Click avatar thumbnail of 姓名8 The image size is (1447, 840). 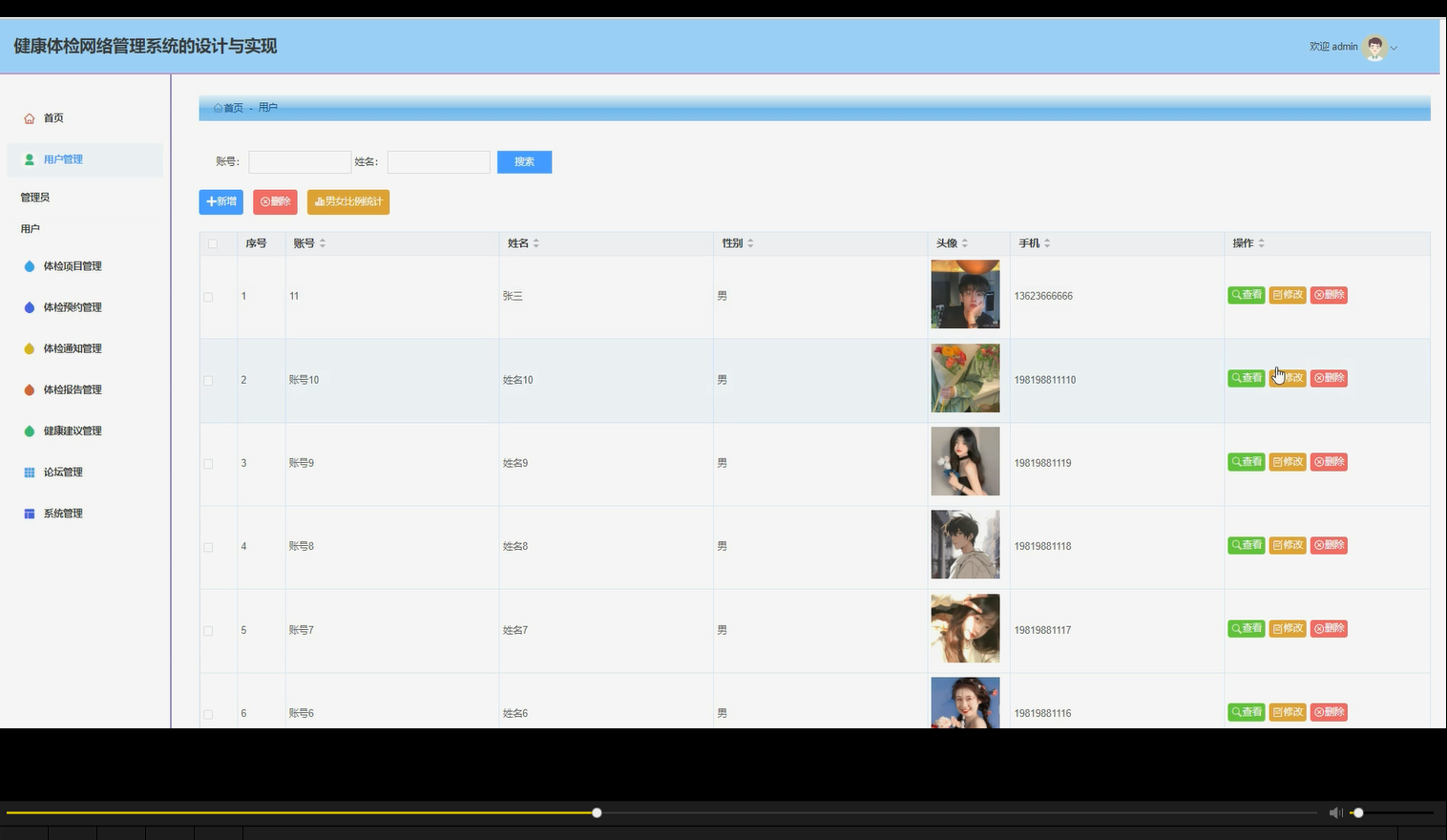[965, 544]
